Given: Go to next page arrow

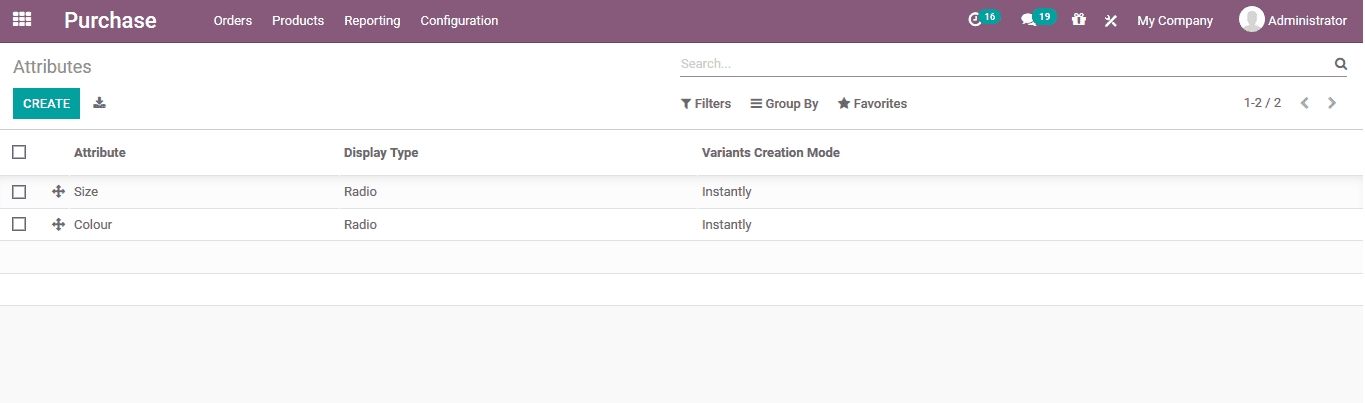Looking at the screenshot, I should click(1332, 103).
